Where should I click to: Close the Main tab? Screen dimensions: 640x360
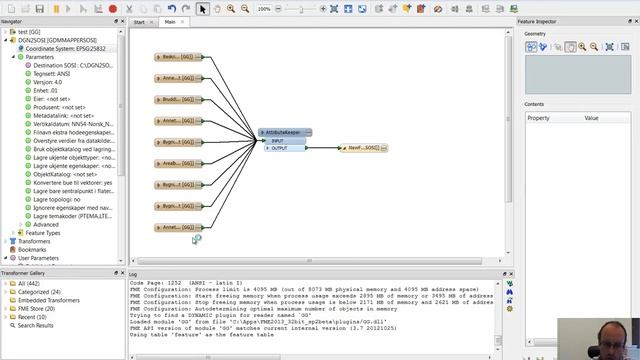[x=182, y=22]
